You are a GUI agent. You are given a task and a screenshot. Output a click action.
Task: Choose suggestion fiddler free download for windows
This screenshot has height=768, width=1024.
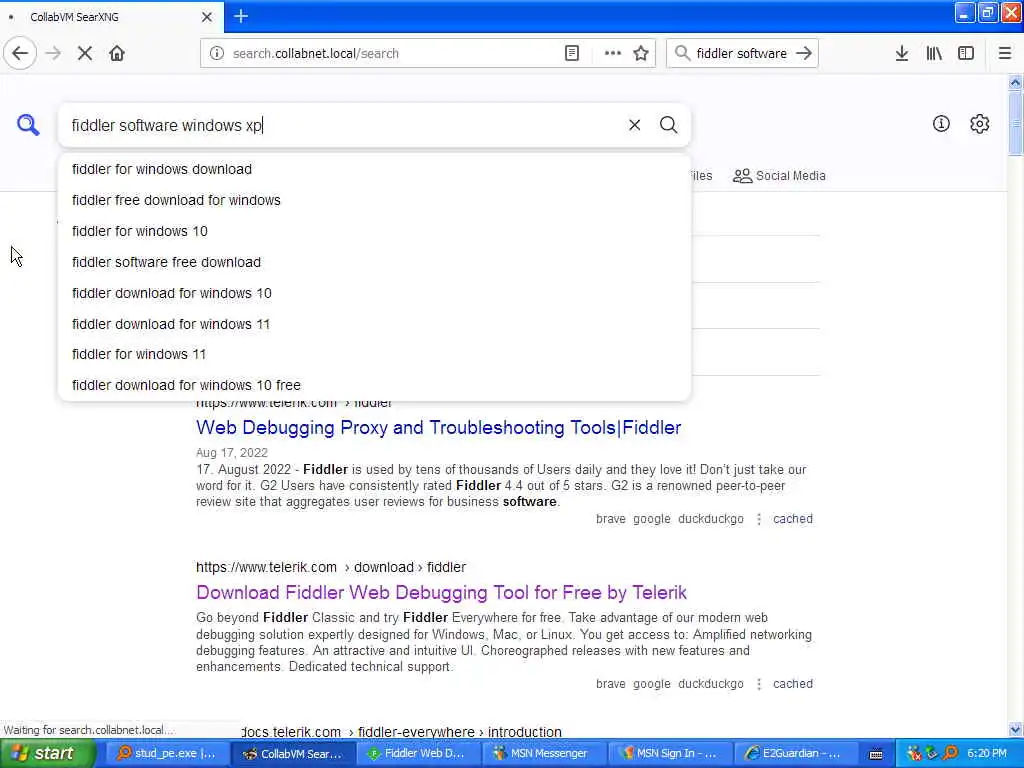pyautogui.click(x=374, y=200)
